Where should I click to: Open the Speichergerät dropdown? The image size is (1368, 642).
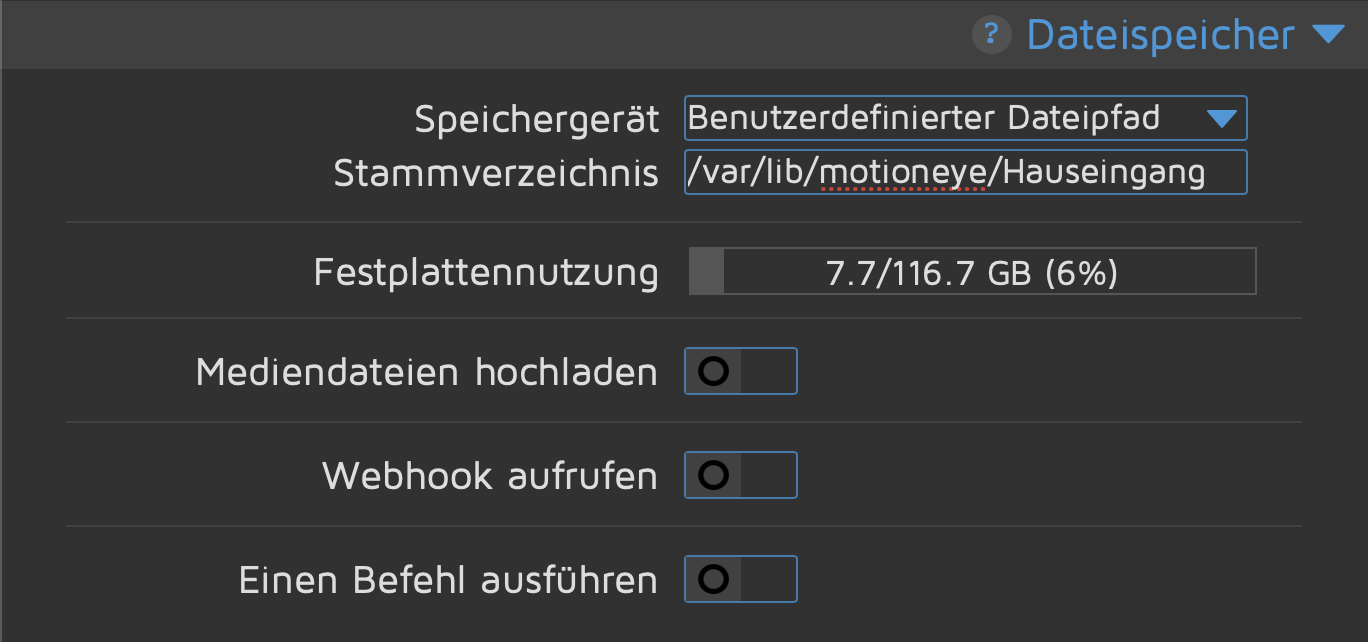point(965,118)
